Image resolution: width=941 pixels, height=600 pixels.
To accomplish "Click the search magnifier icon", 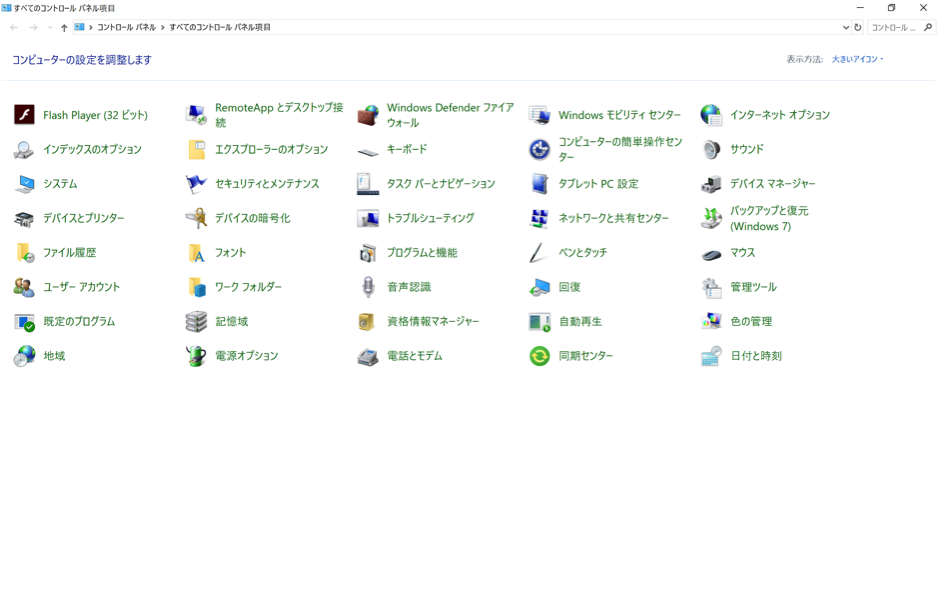I will pos(928,27).
